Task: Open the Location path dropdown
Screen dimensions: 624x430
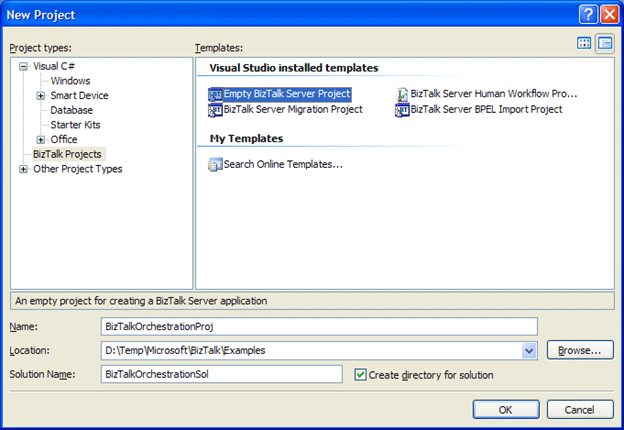Action: click(x=529, y=350)
